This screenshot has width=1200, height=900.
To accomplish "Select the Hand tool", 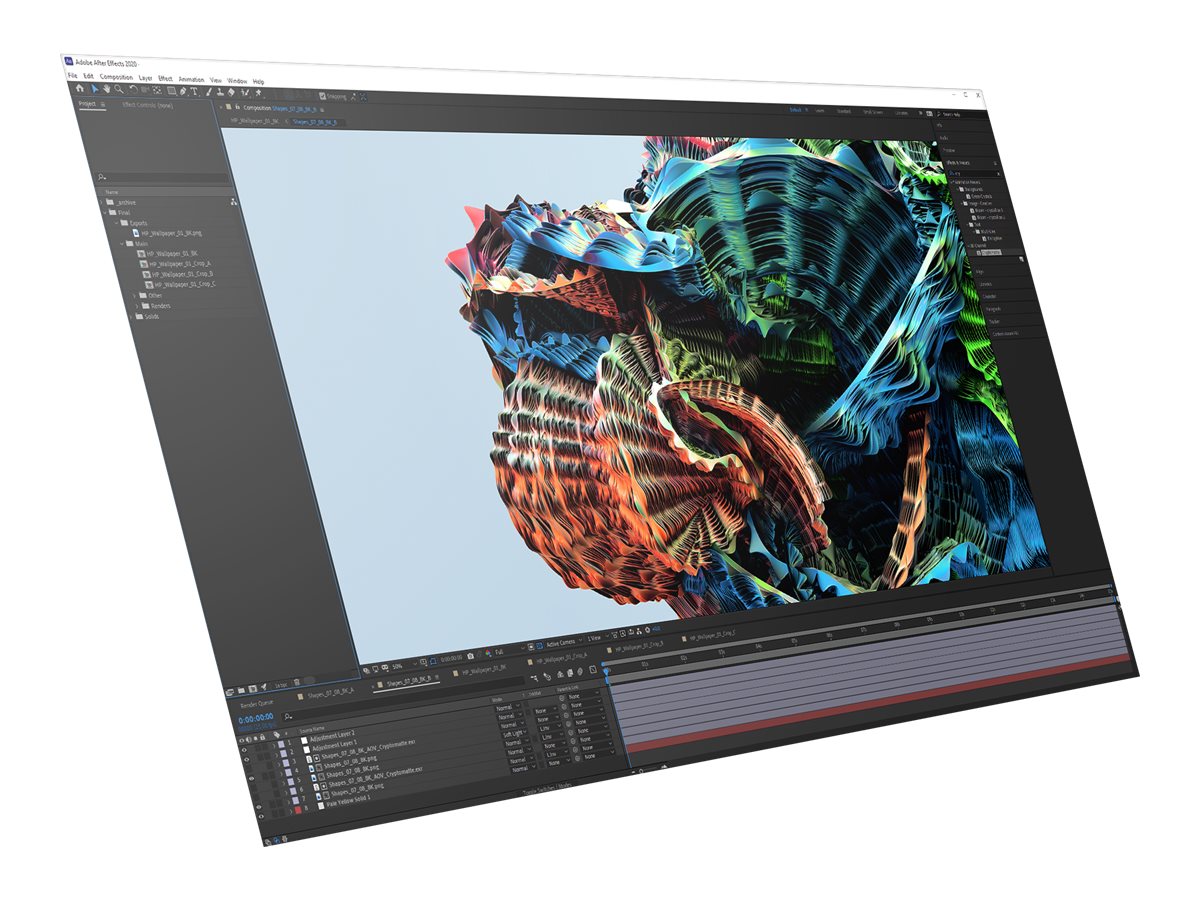I will (x=107, y=89).
